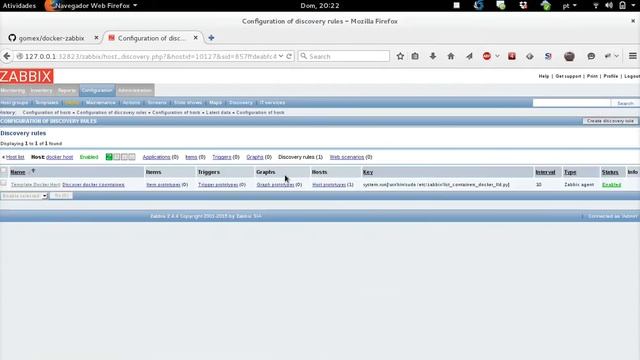The width and height of the screenshot is (640, 360).
Task: Open the pt keyboard layout menu
Action: 569,5
